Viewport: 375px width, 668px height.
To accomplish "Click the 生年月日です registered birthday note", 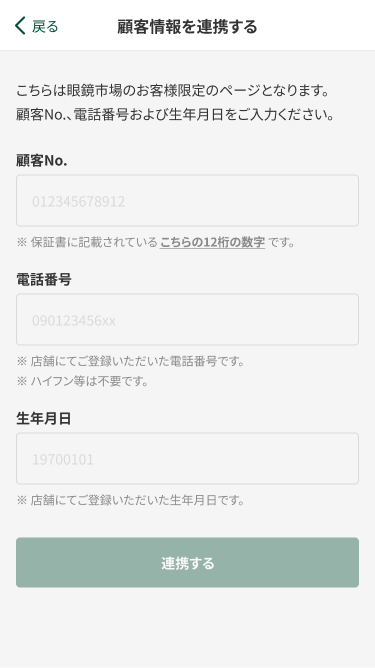I will tap(131, 500).
